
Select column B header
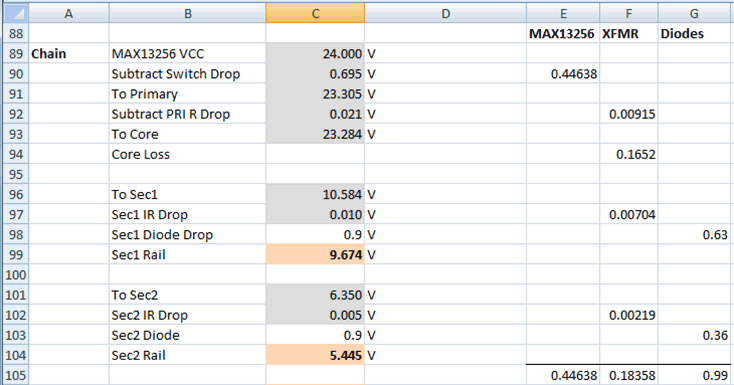coord(187,13)
